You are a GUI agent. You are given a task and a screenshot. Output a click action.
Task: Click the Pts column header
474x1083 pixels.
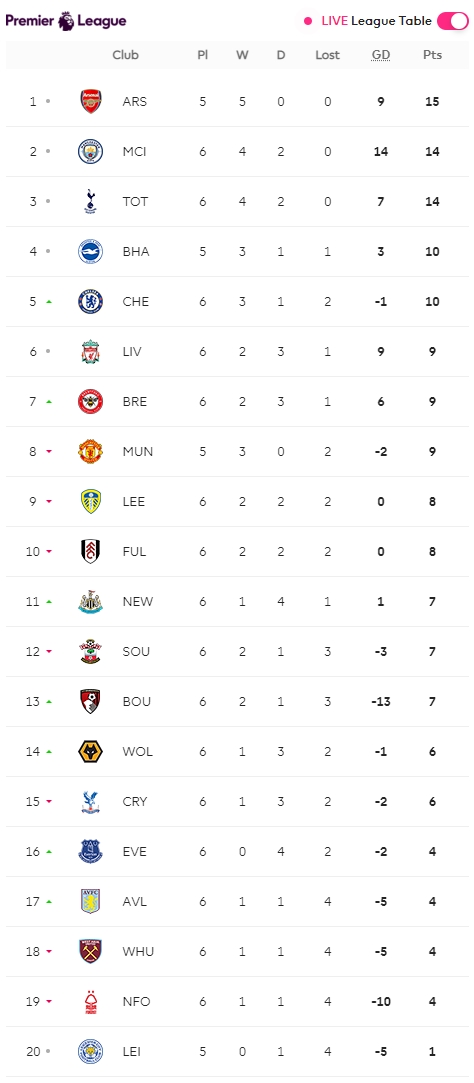point(433,55)
